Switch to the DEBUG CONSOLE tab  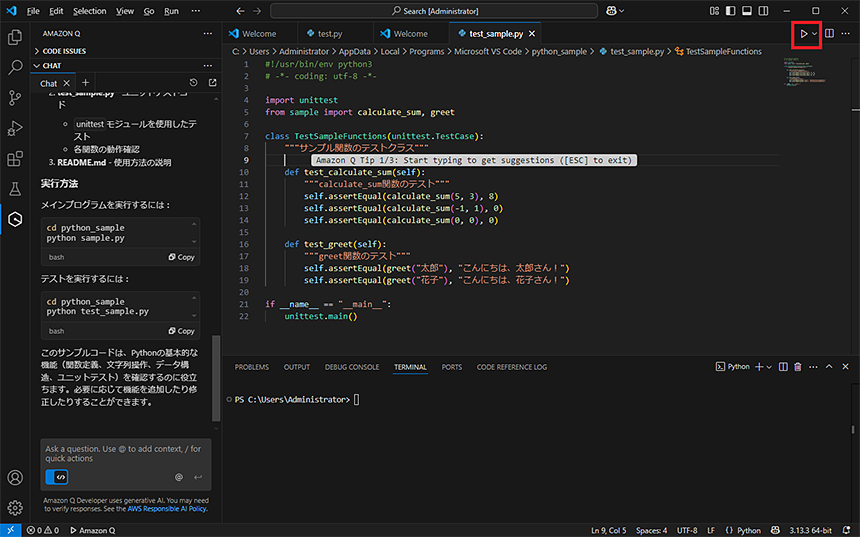[352, 367]
